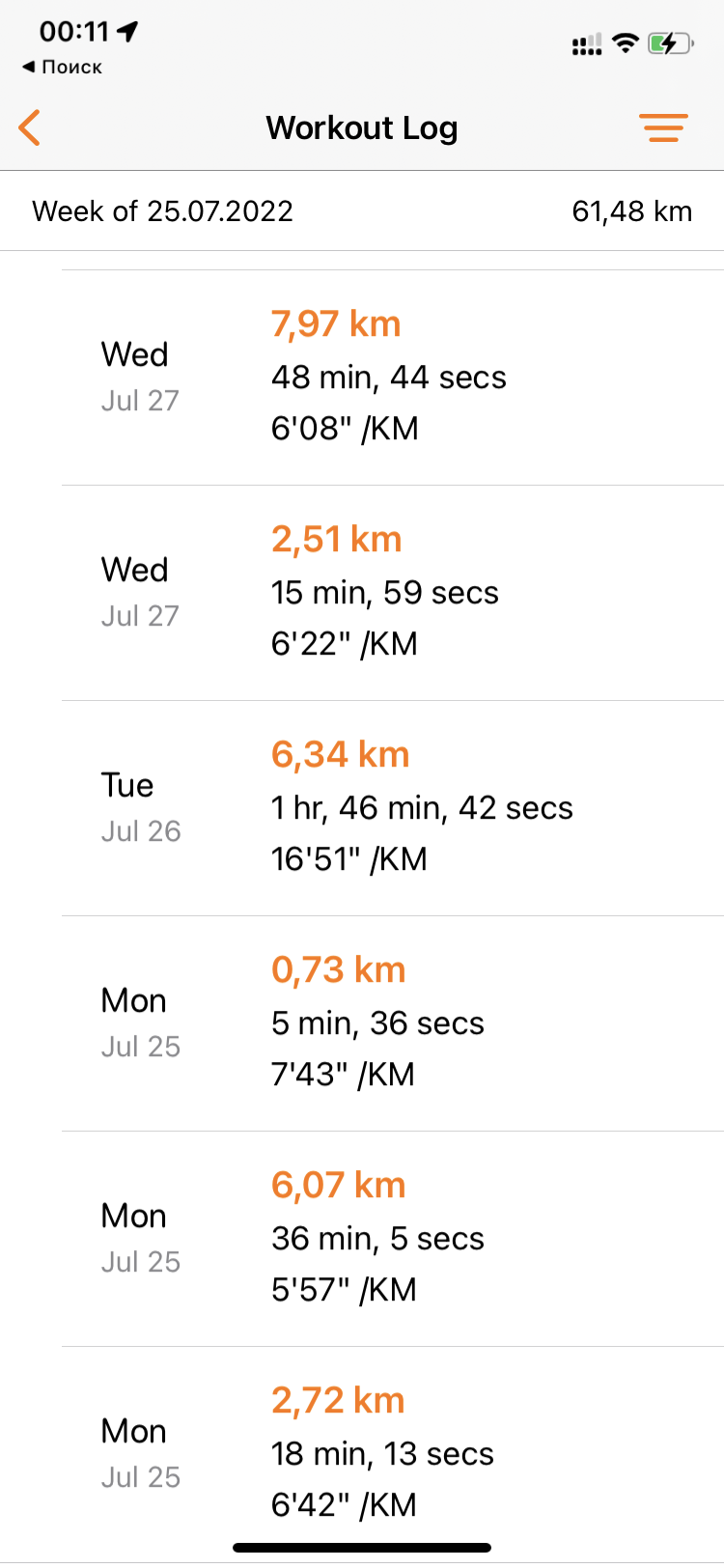Tap the 16'51" /KM pace text
724x1568 pixels.
(348, 859)
